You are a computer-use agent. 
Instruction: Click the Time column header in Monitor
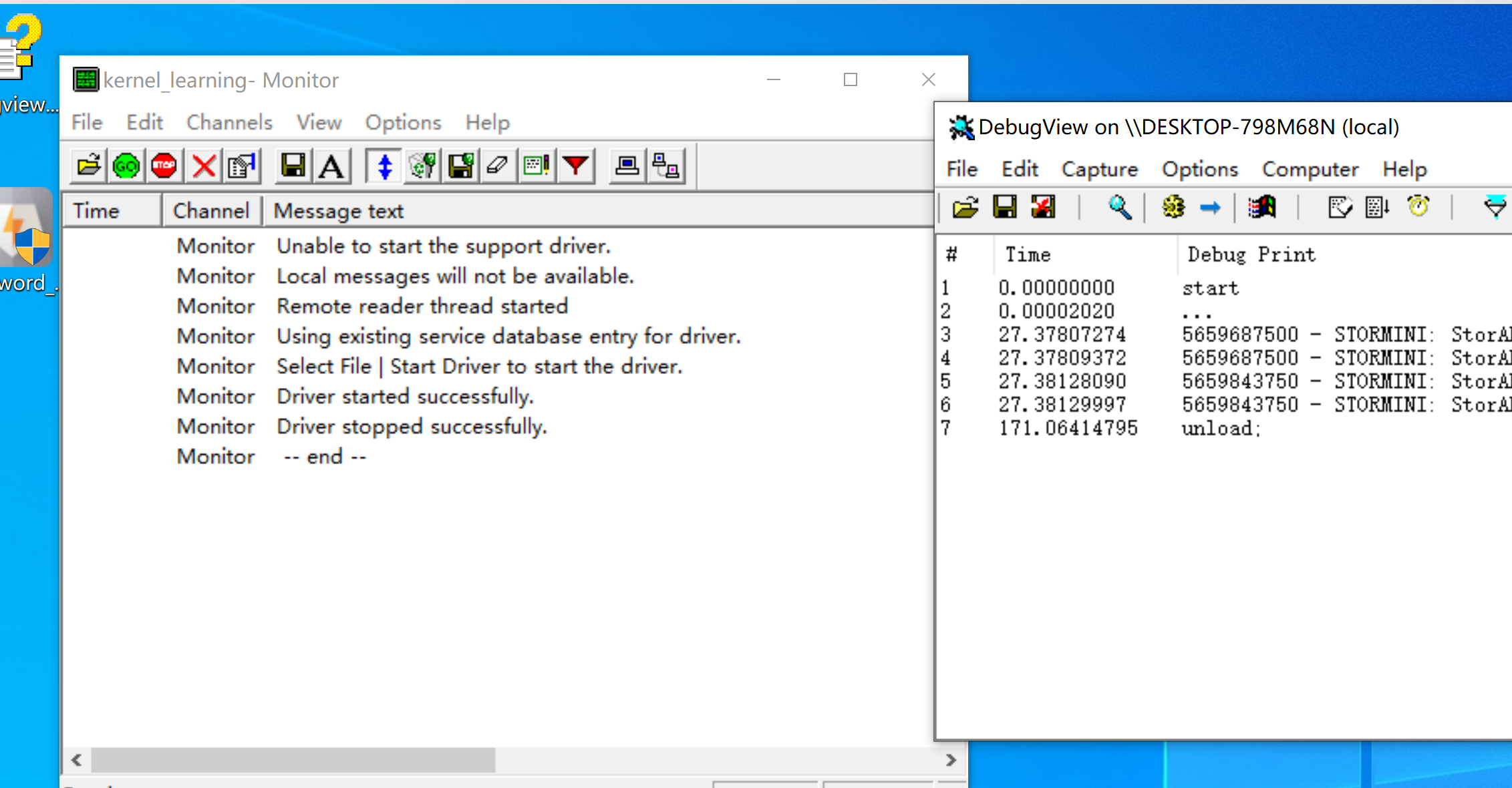pyautogui.click(x=112, y=211)
